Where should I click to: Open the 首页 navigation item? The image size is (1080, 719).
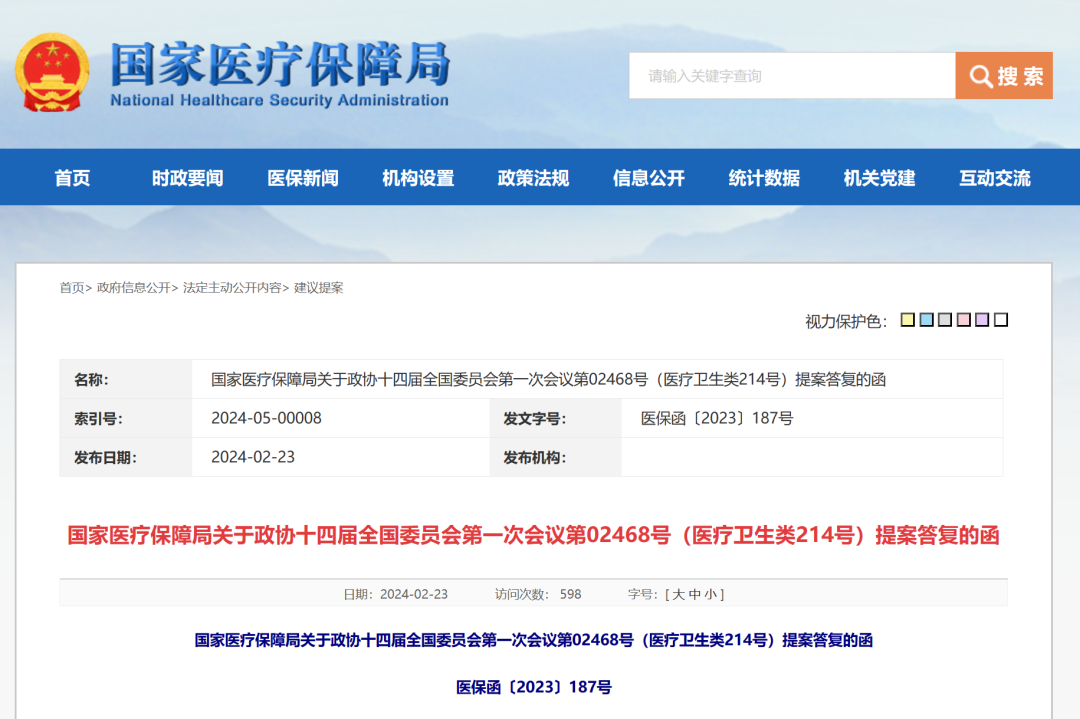click(72, 178)
